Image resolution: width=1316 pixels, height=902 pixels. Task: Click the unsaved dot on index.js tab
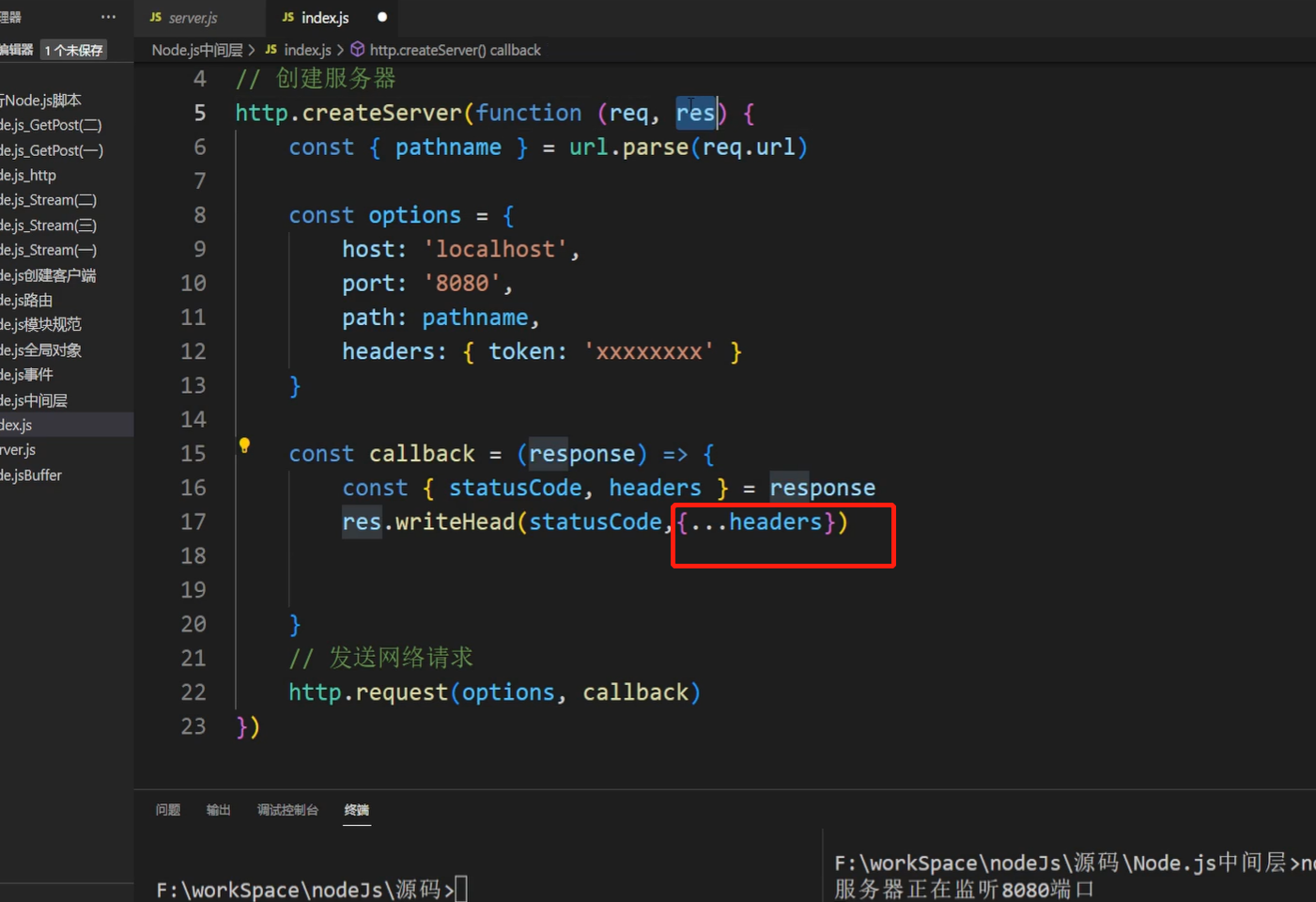click(382, 17)
